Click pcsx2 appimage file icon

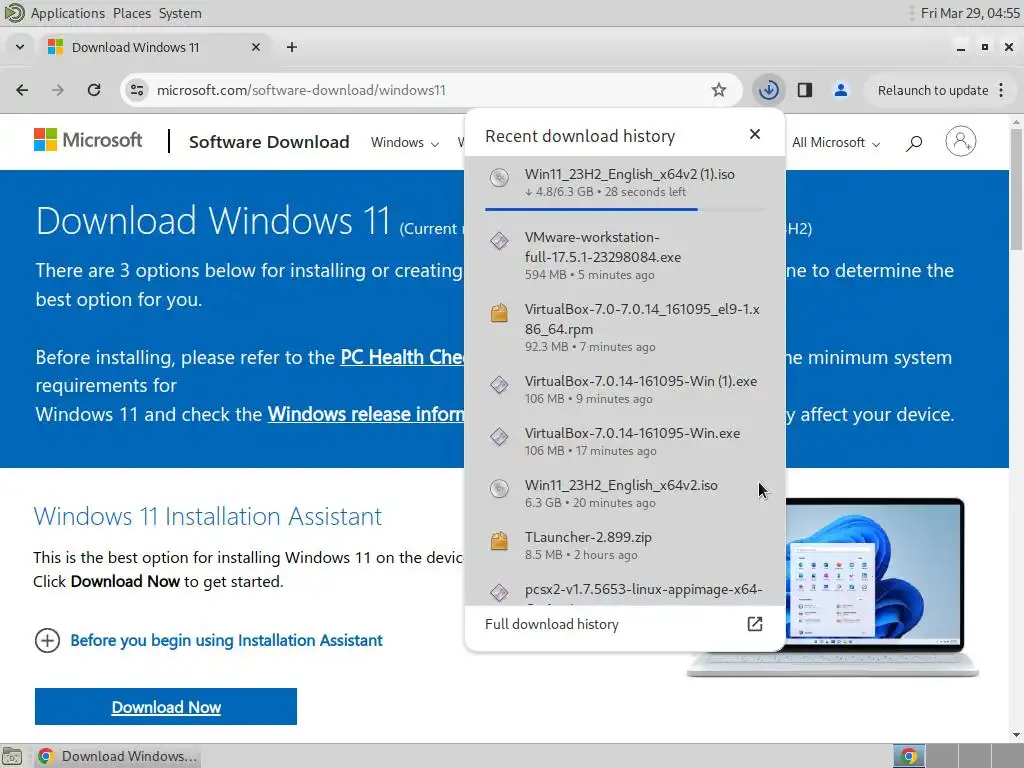pos(500,592)
